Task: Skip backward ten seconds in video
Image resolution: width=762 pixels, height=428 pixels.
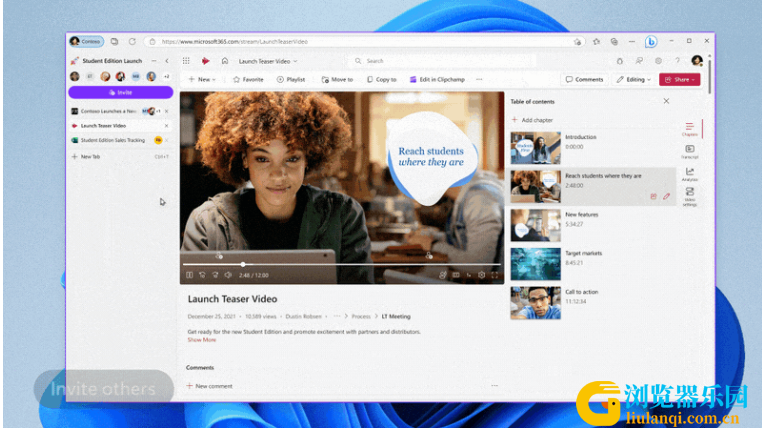Action: click(202, 275)
